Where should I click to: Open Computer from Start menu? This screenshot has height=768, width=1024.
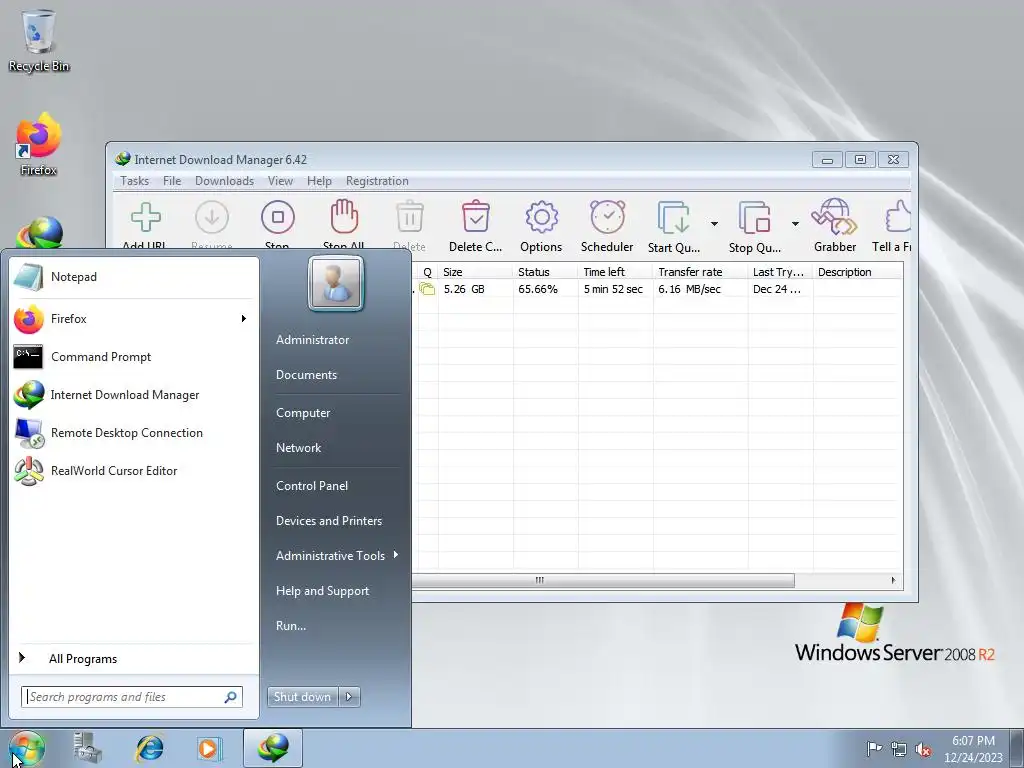[303, 413]
